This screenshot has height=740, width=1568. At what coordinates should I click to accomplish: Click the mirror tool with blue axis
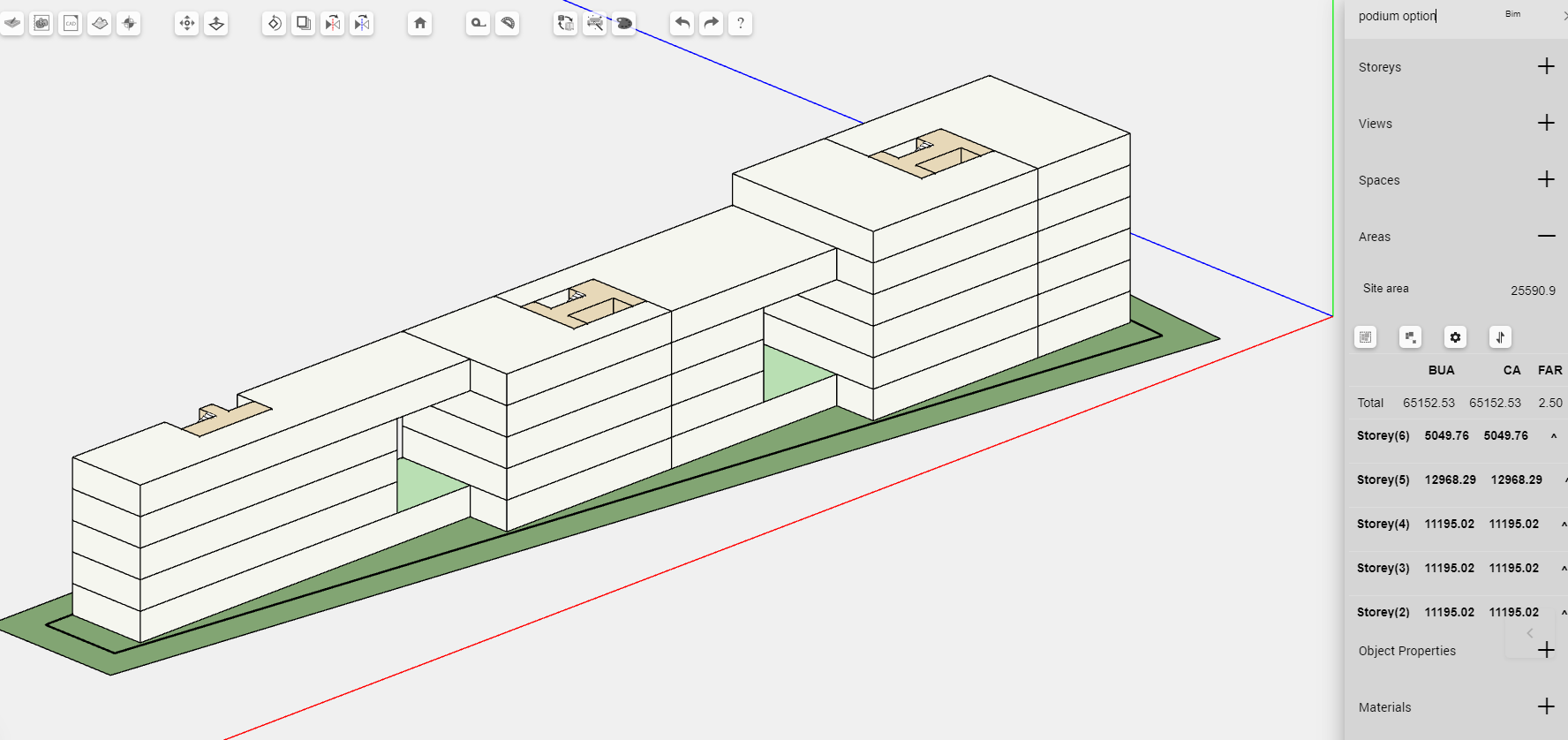[362, 23]
